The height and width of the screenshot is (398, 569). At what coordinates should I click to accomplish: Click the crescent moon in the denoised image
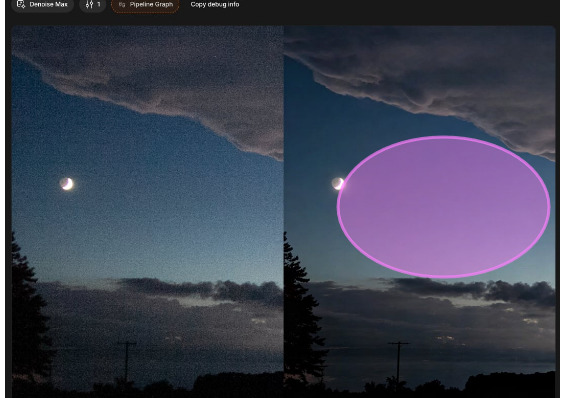point(337,184)
